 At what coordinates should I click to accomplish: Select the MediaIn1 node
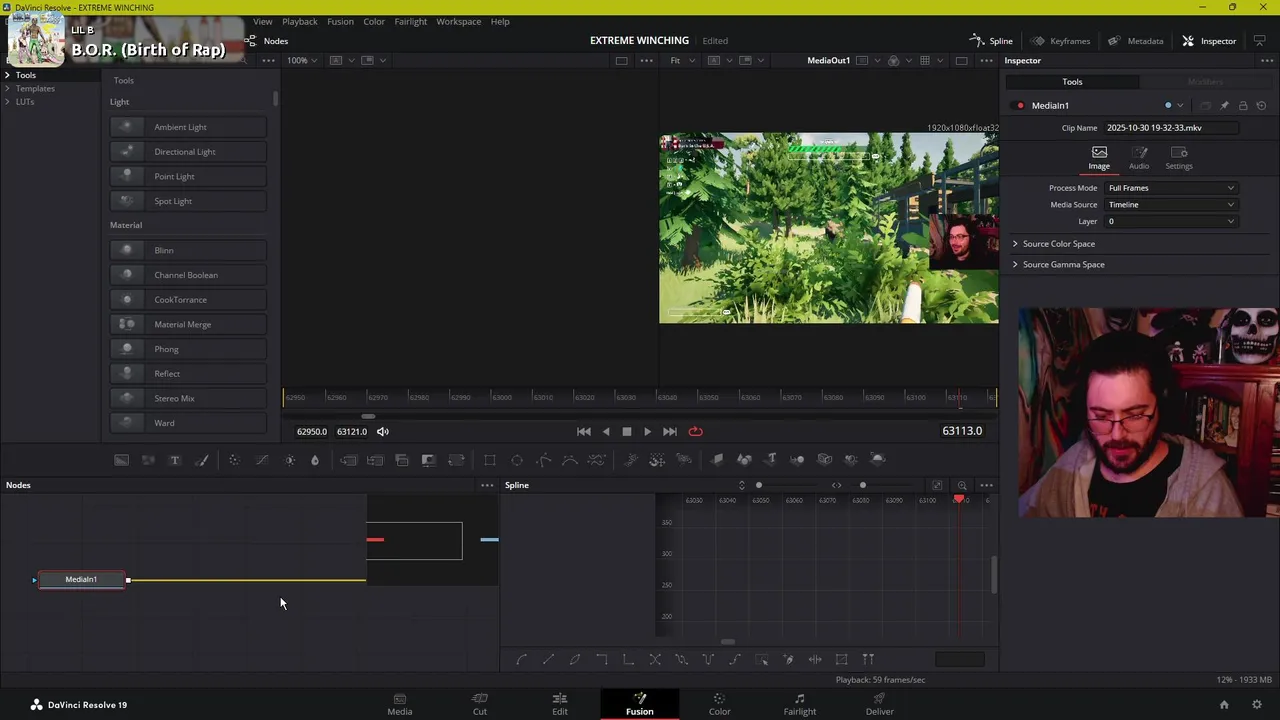[81, 580]
